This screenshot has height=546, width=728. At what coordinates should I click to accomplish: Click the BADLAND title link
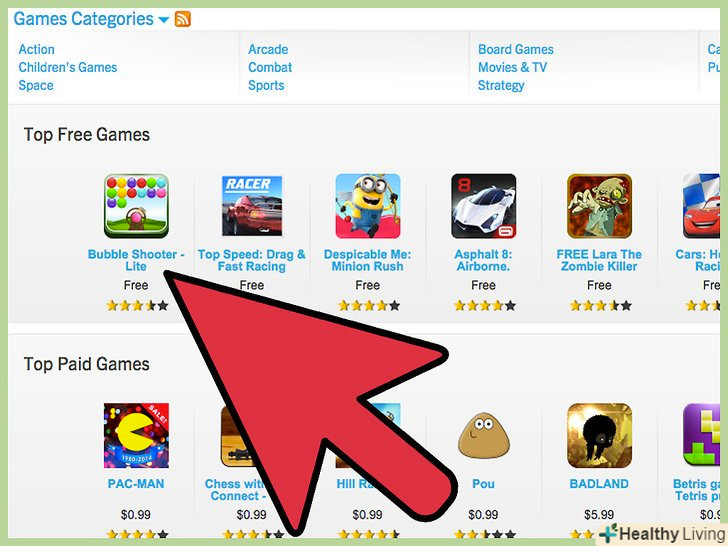coord(599,484)
